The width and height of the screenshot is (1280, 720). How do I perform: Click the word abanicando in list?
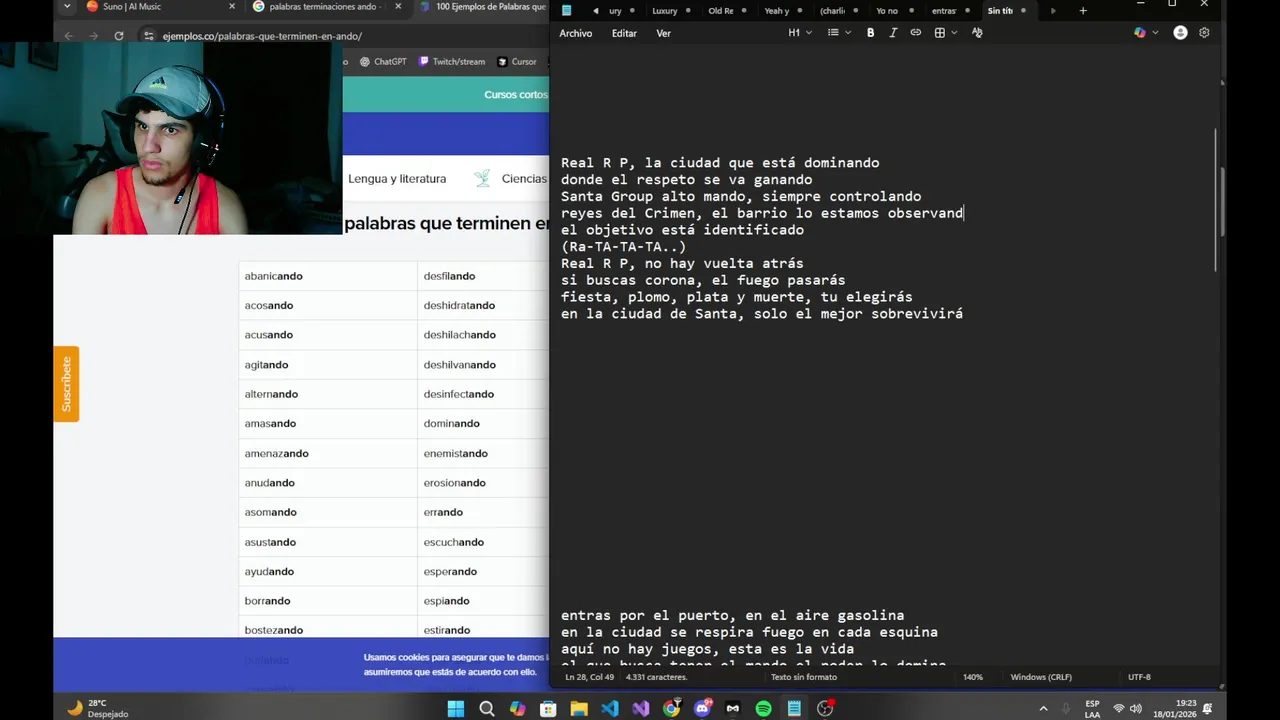[273, 276]
